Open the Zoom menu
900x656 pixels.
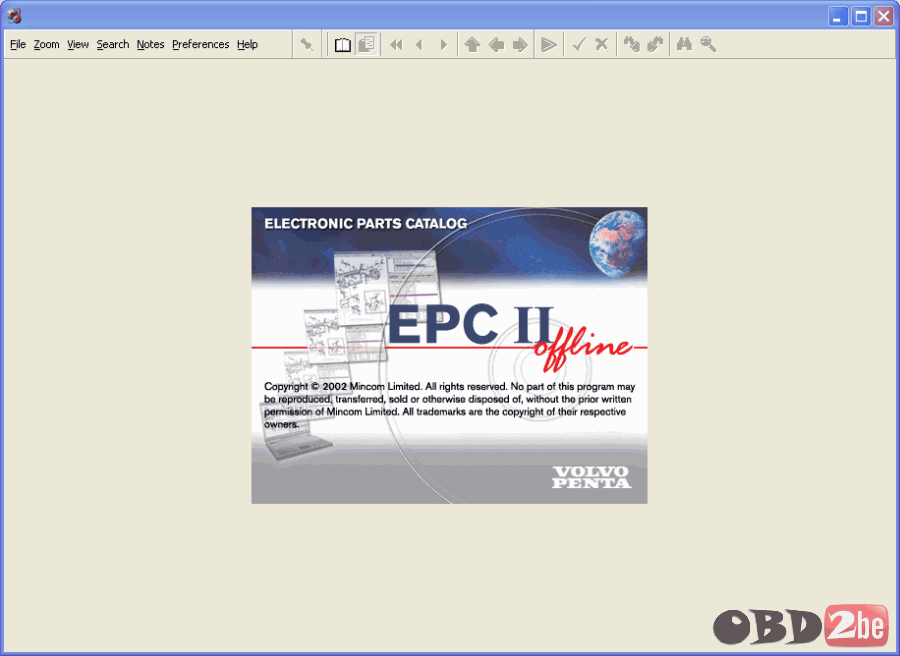pos(46,44)
